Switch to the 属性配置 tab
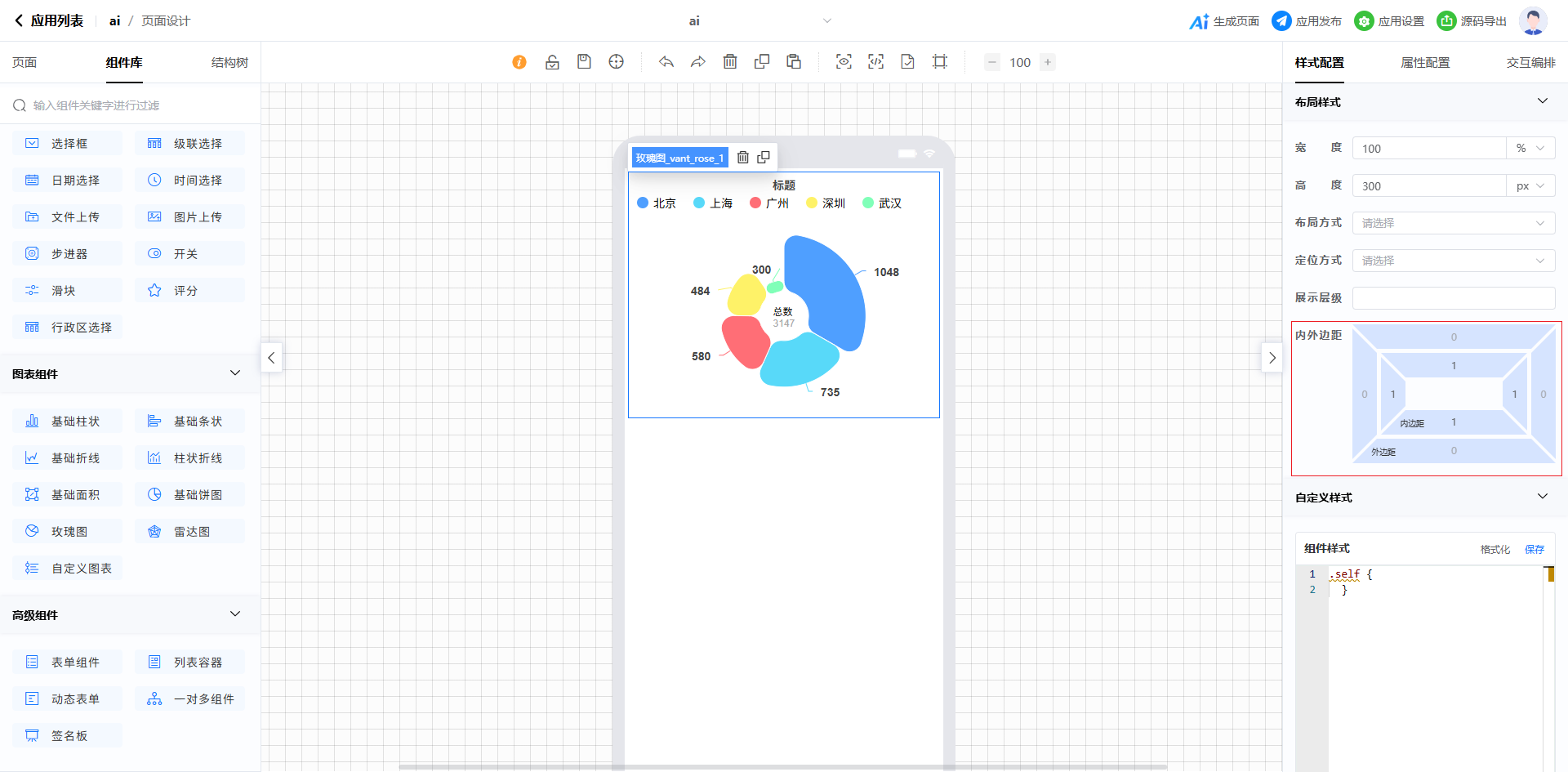 coord(1425,63)
